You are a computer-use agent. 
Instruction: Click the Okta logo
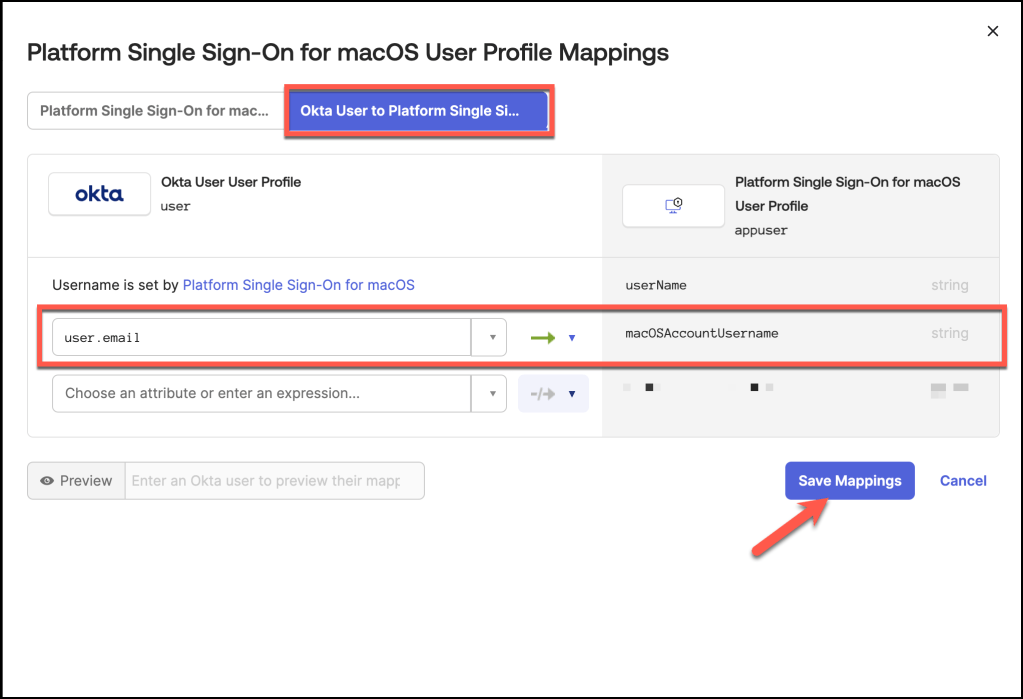(99, 194)
